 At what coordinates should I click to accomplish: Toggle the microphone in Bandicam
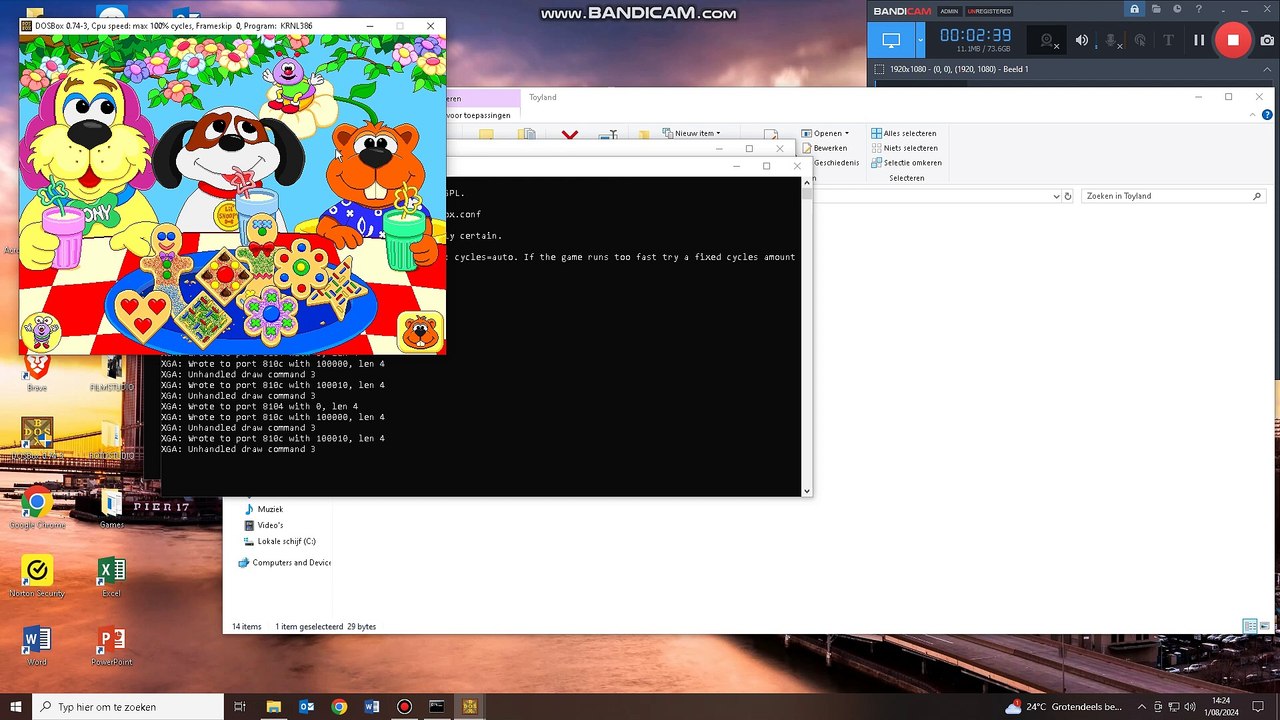(1111, 40)
